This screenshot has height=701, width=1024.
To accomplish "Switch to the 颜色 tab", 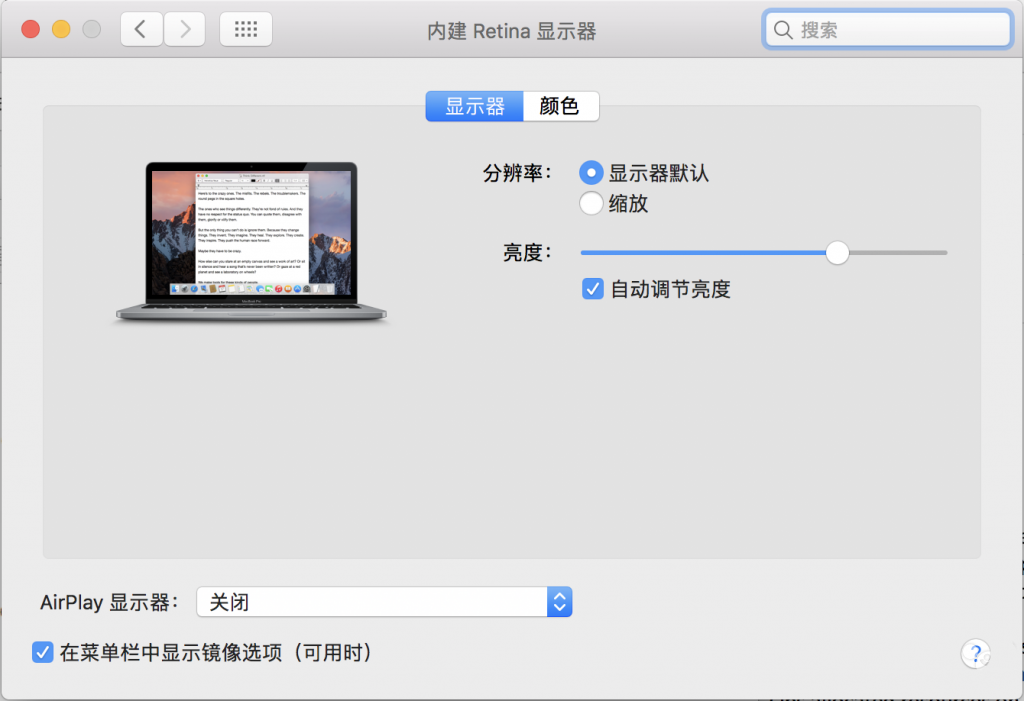I will pos(560,106).
